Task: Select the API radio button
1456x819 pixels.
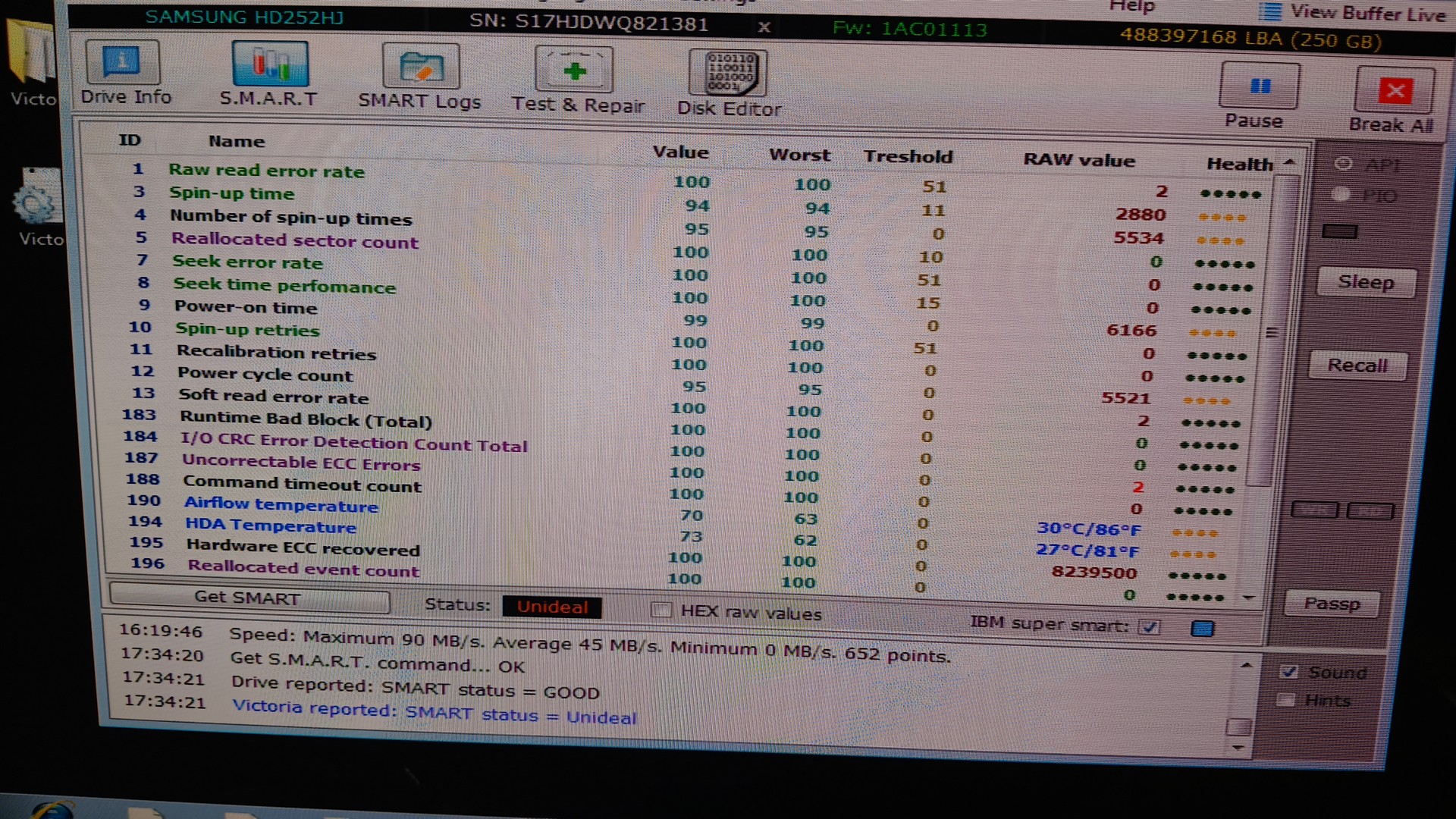Action: [1344, 164]
